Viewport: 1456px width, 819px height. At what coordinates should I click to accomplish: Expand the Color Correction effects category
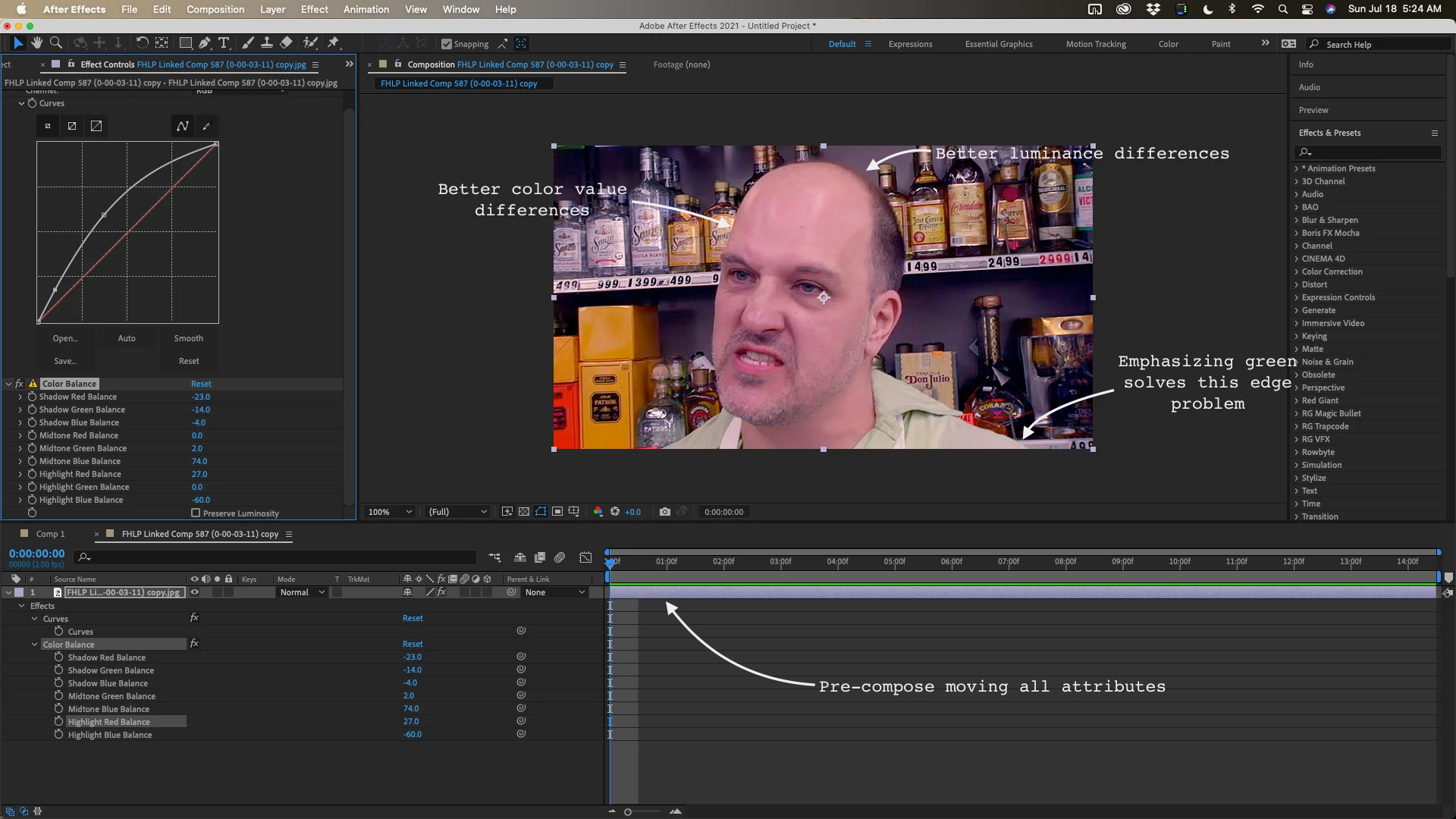(x=1297, y=271)
